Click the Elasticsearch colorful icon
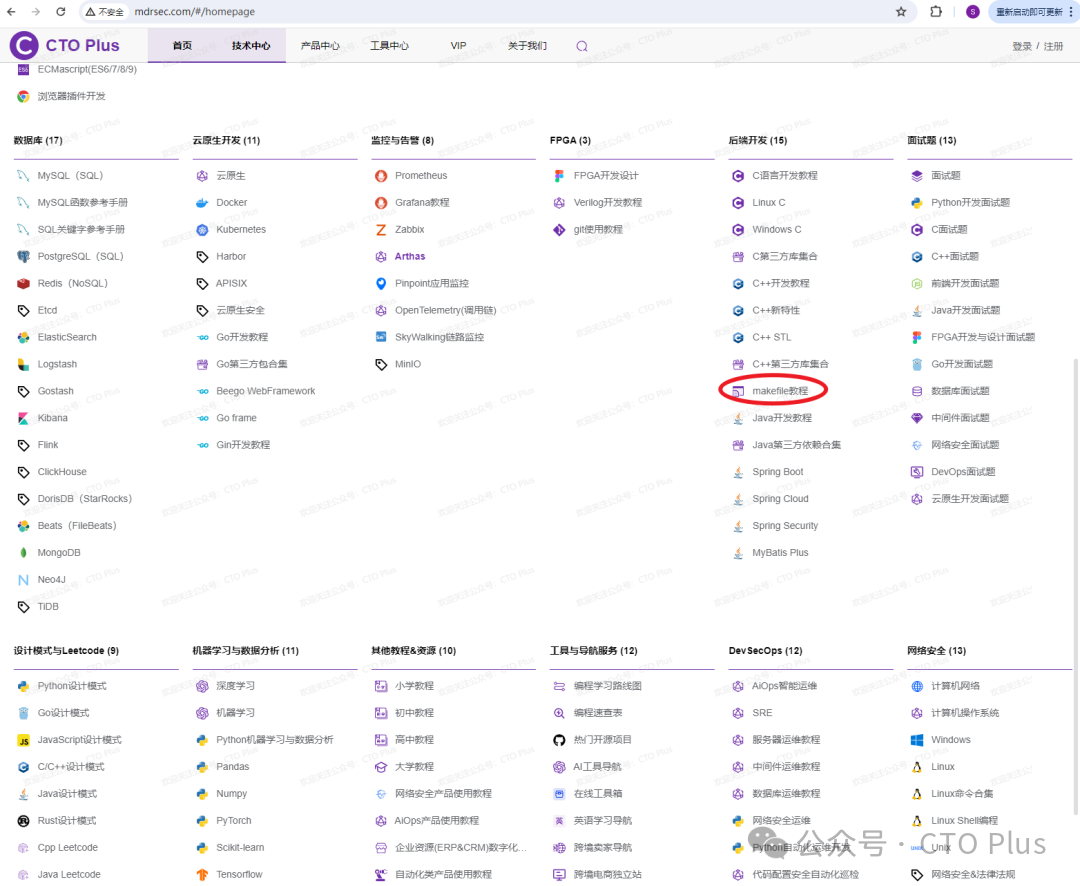Screen dimensions: 1080x886 (23, 338)
